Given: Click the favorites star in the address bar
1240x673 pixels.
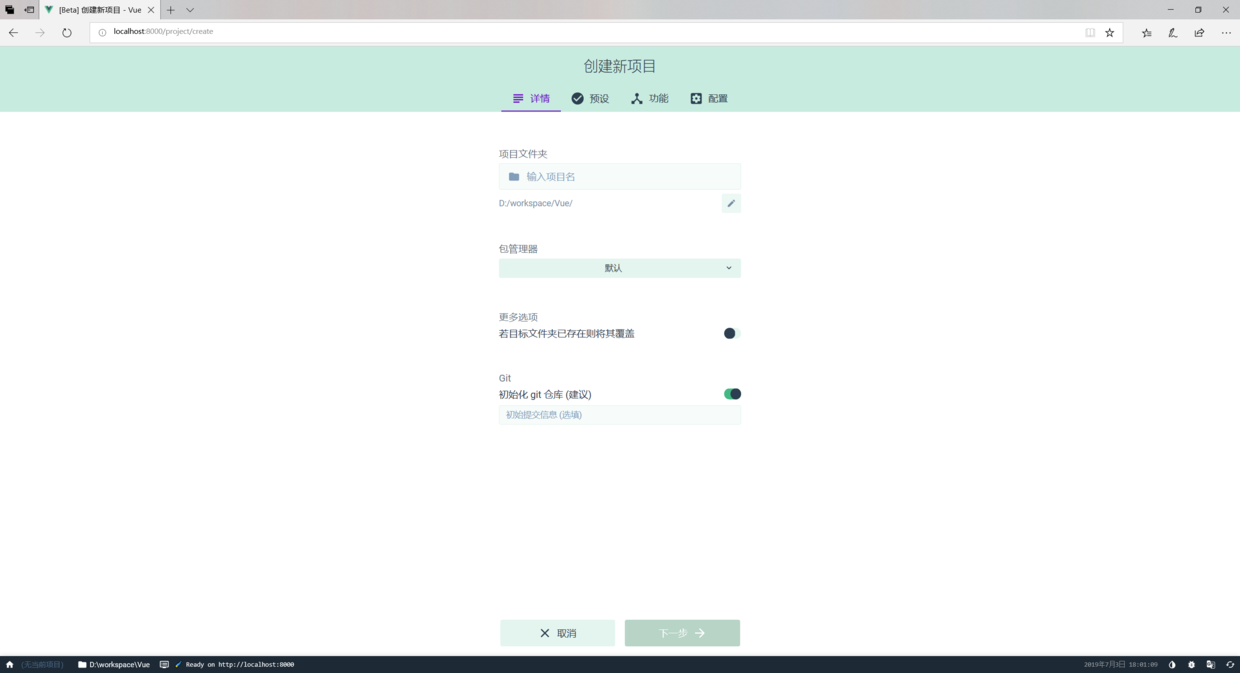Looking at the screenshot, I should [1110, 32].
